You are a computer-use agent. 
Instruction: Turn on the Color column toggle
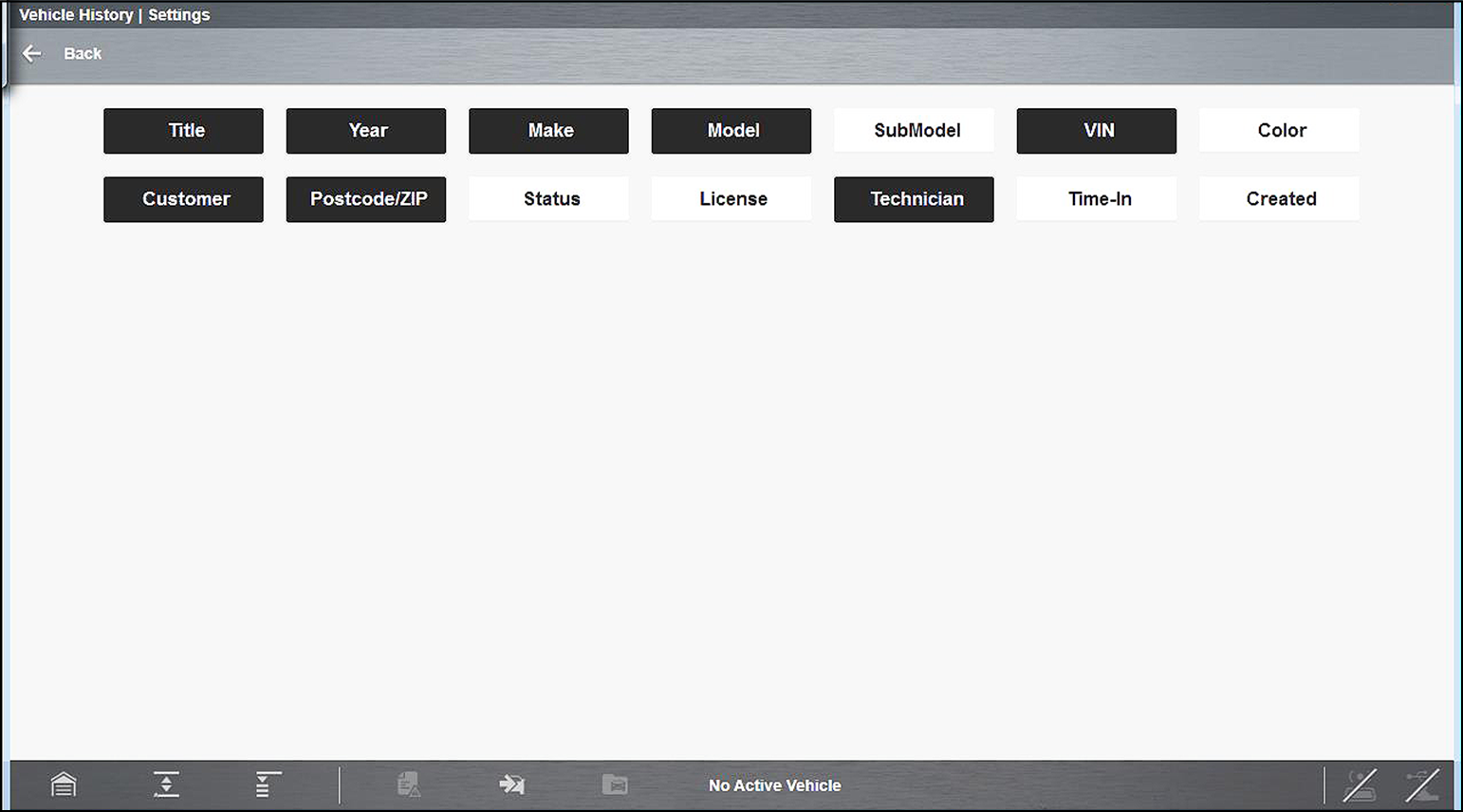[x=1279, y=131]
